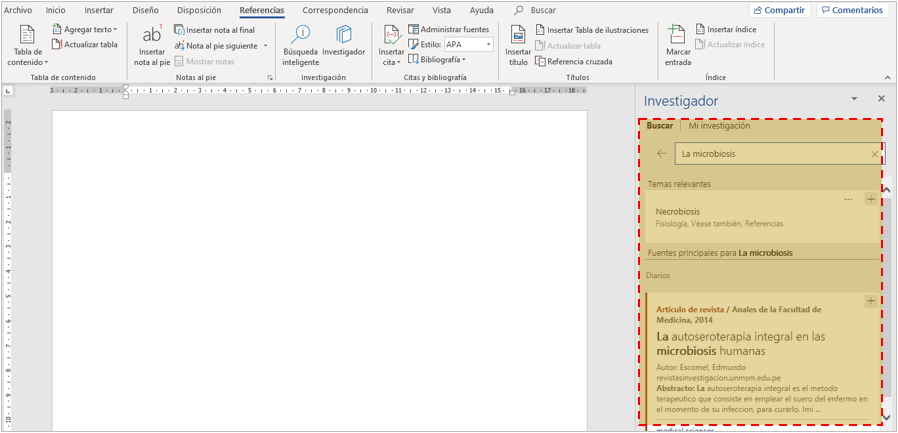Switch to the Vista tab

[x=442, y=10]
